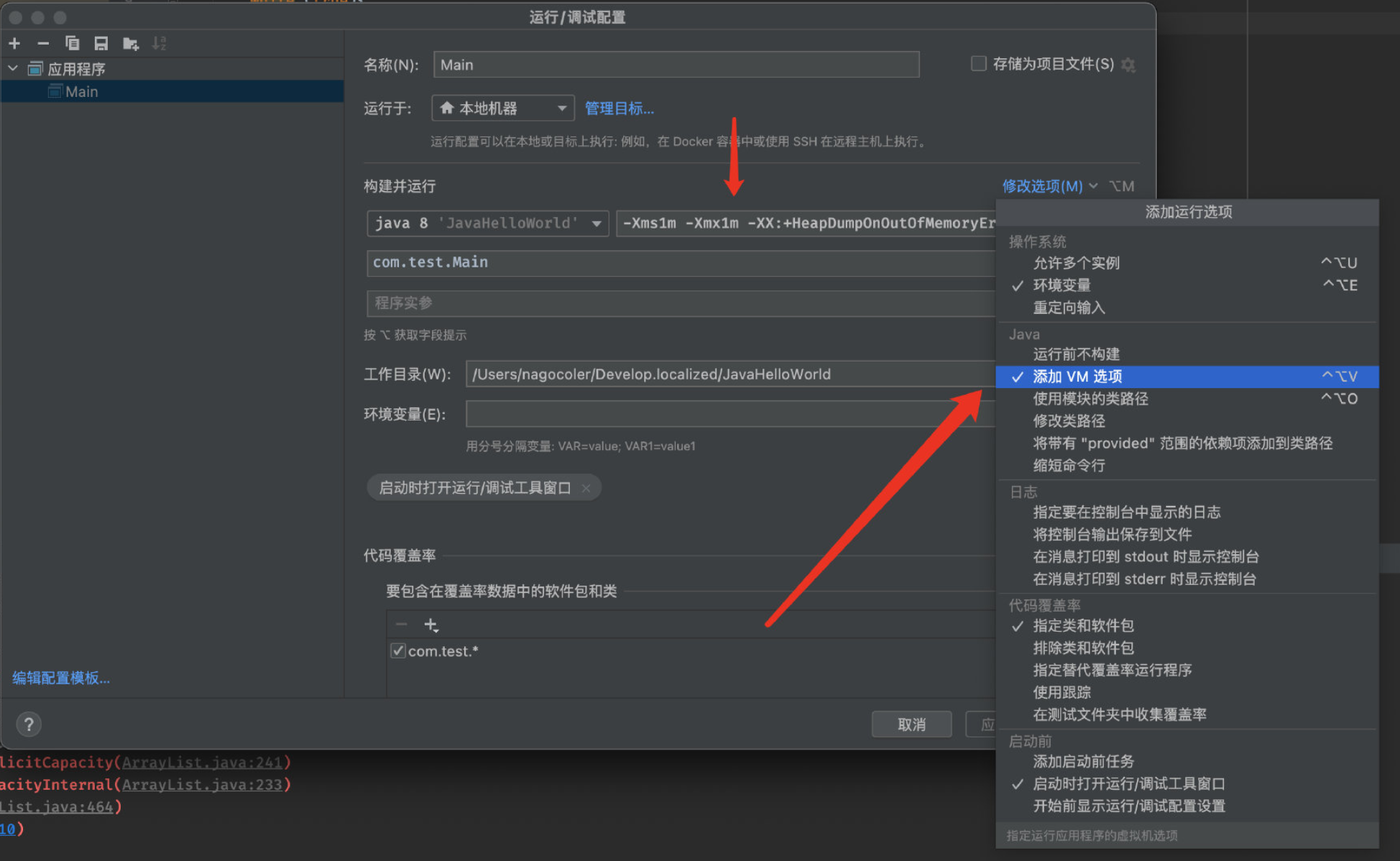Choose 在消息打印到 stdout 时显示控制台
Image resolution: width=1400 pixels, height=861 pixels.
(x=1187, y=557)
